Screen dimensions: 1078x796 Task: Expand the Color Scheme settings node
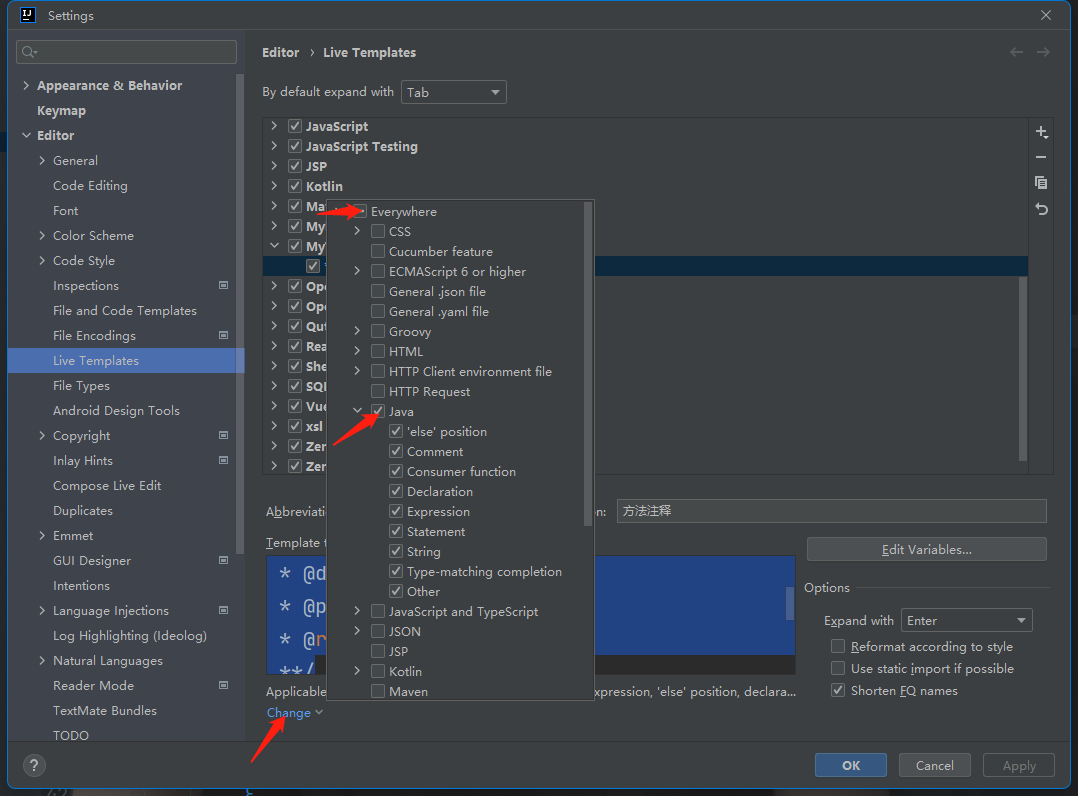point(43,235)
